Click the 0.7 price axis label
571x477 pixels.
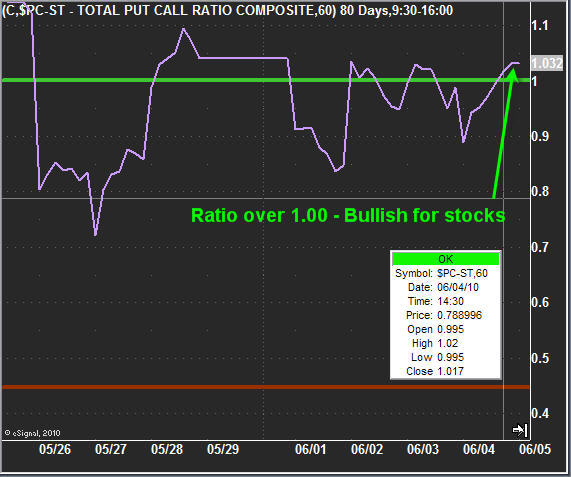pyautogui.click(x=540, y=248)
